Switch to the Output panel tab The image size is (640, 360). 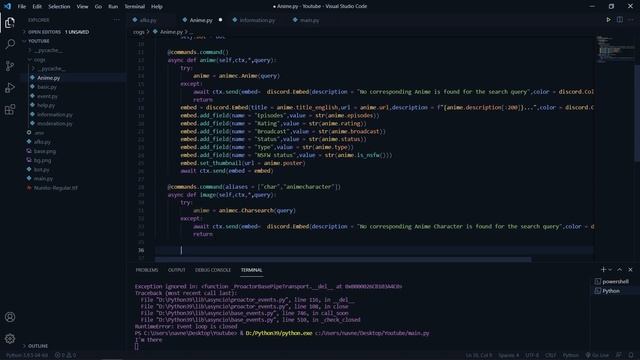tap(176, 270)
